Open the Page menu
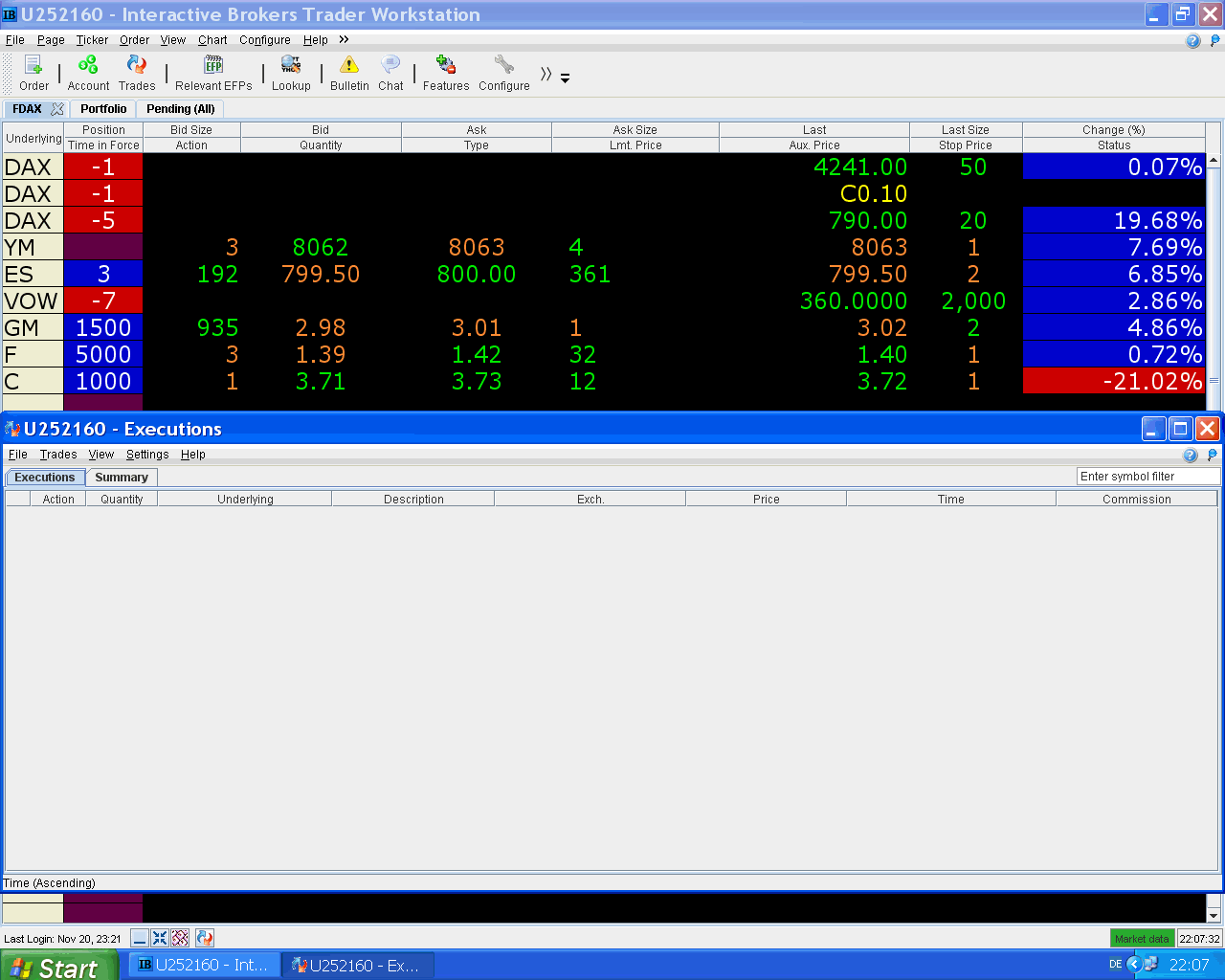The width and height of the screenshot is (1225, 980). coord(51,40)
